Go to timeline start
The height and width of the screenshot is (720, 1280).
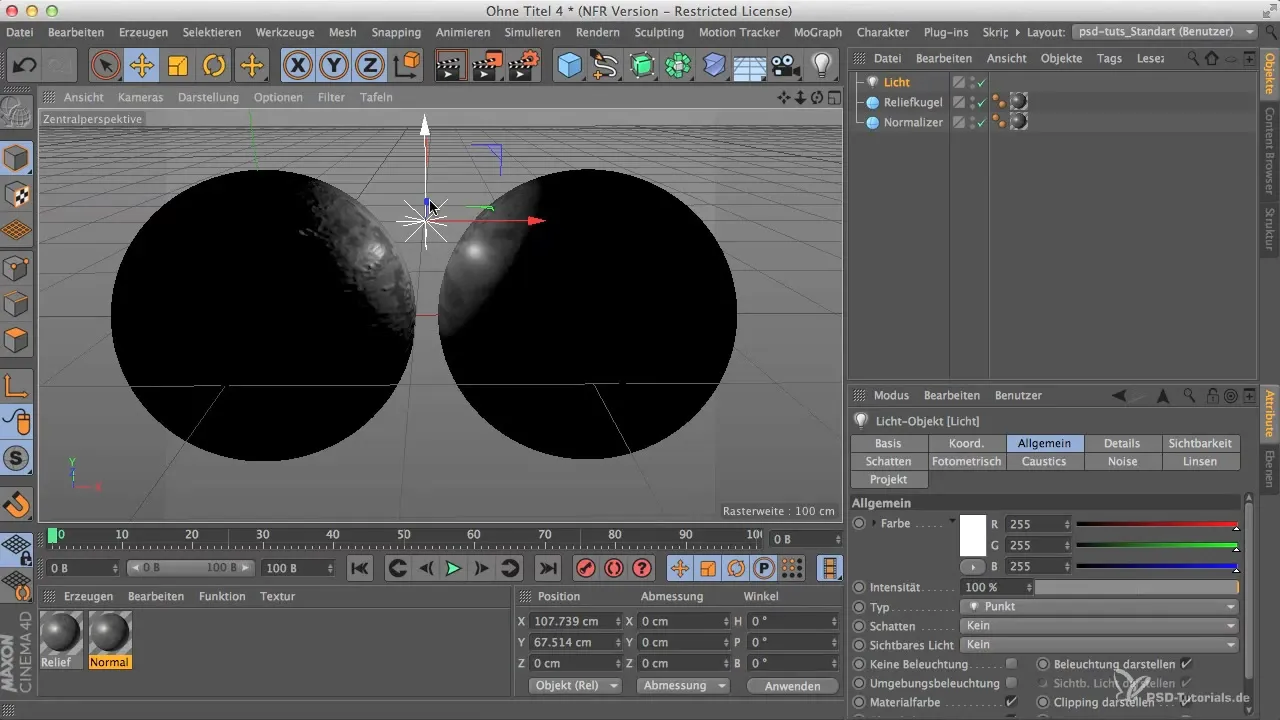pos(360,568)
